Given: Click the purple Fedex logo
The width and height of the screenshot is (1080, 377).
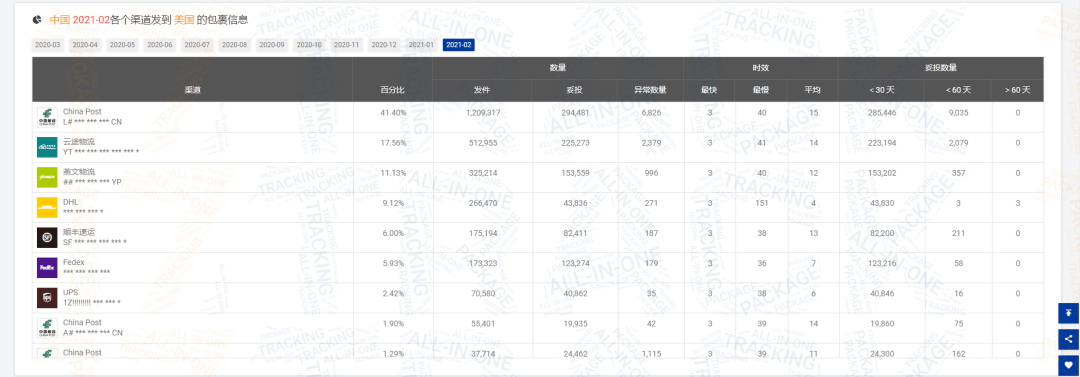Looking at the screenshot, I should (47, 267).
